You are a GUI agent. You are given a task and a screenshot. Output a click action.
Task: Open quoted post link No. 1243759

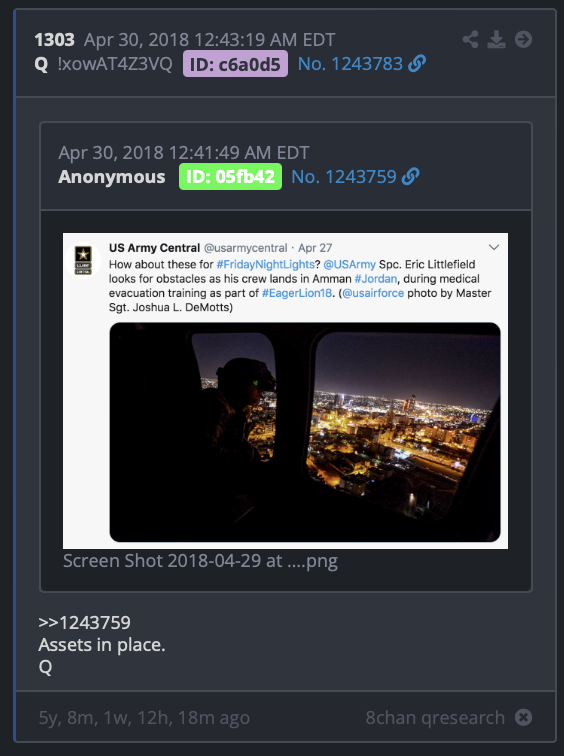(344, 176)
